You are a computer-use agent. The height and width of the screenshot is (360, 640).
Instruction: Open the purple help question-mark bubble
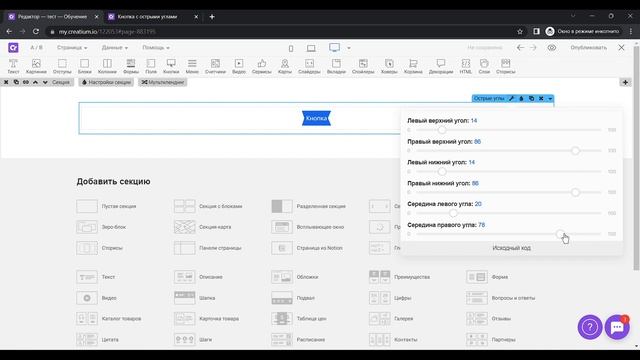[590, 327]
